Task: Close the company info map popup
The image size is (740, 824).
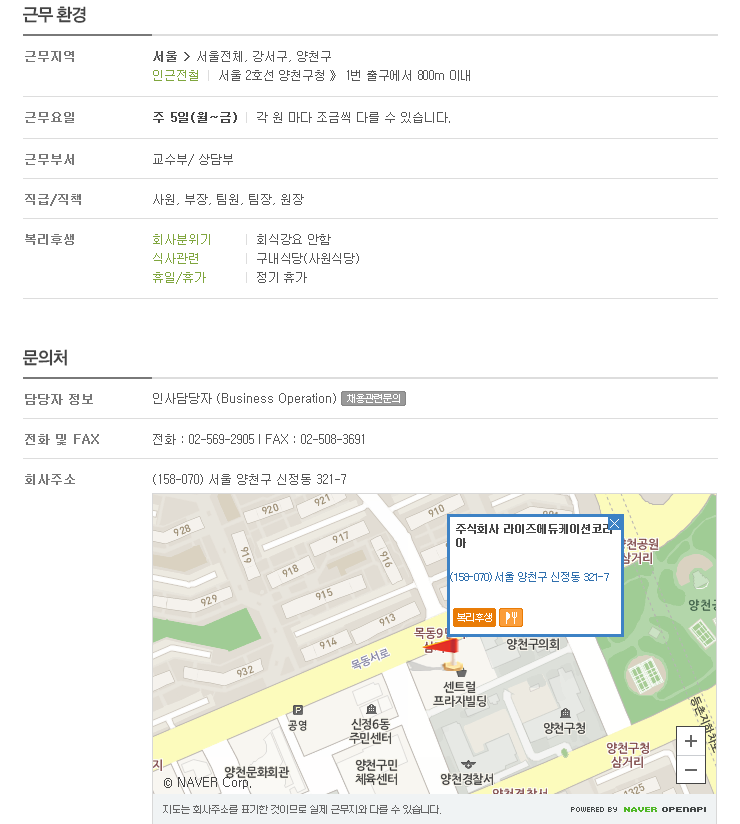Action: [614, 523]
